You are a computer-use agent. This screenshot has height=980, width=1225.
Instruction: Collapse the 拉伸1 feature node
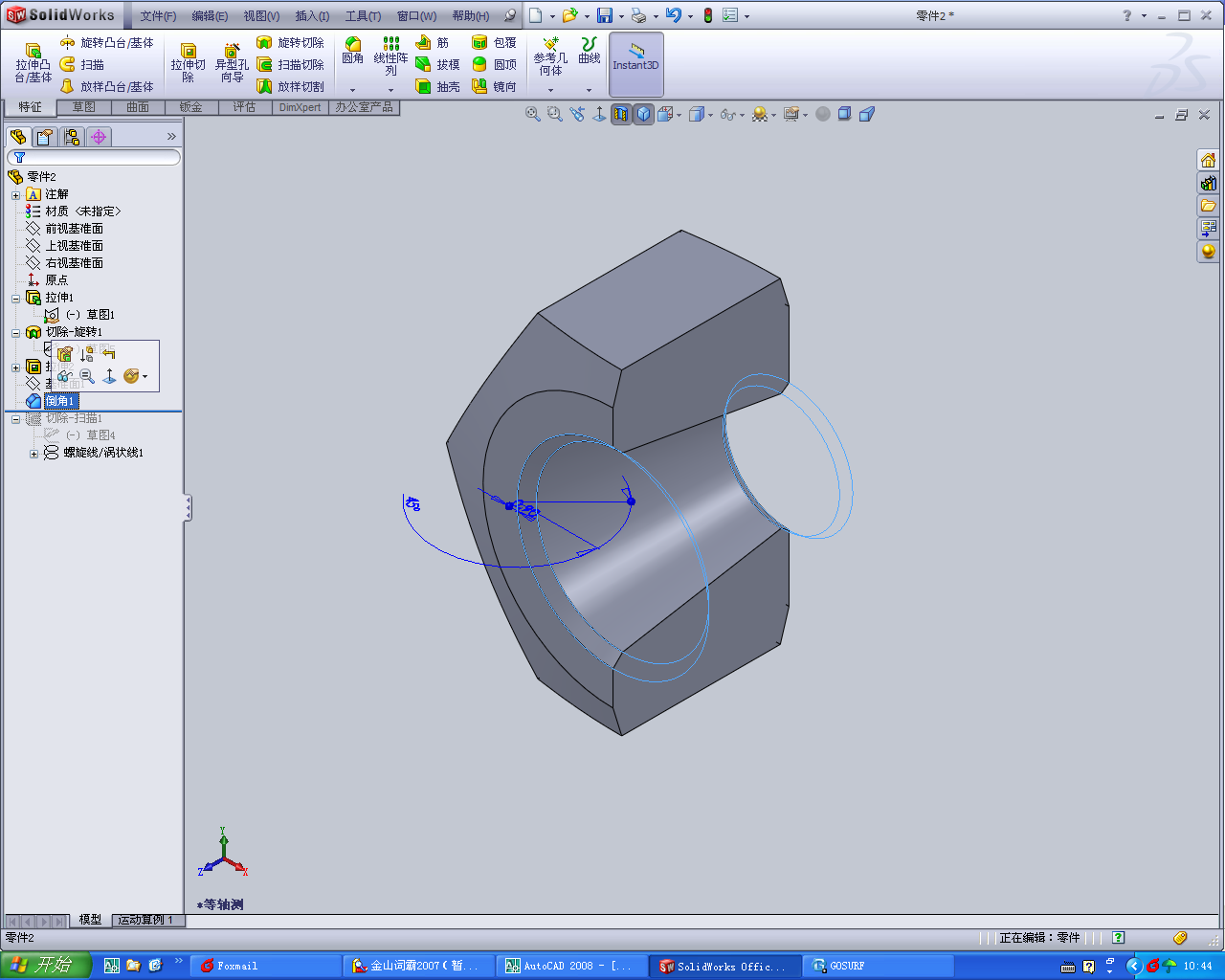[x=15, y=299]
